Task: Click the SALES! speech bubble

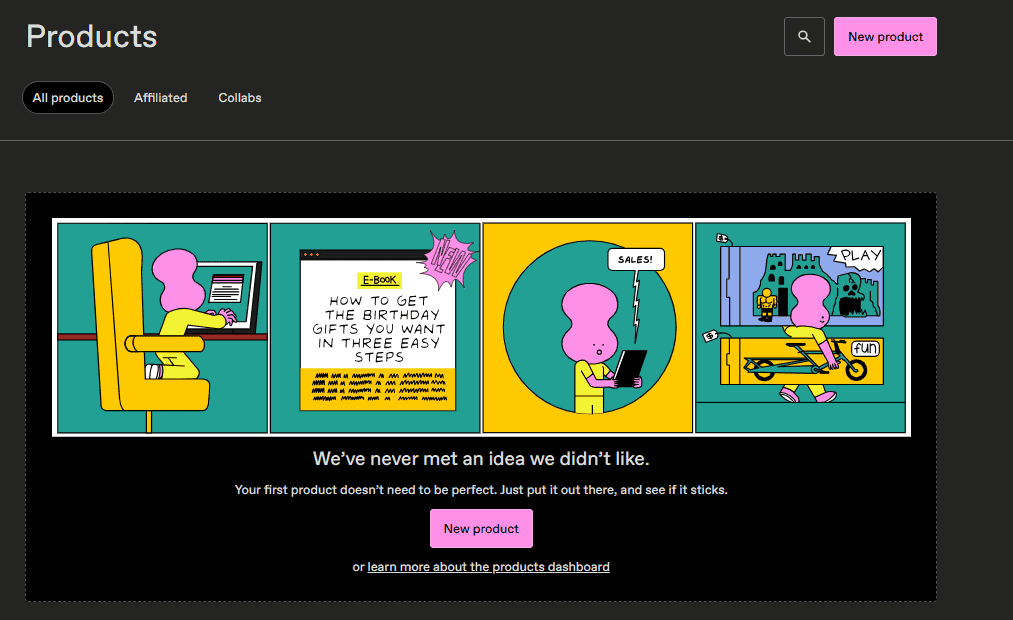Action: click(x=635, y=260)
